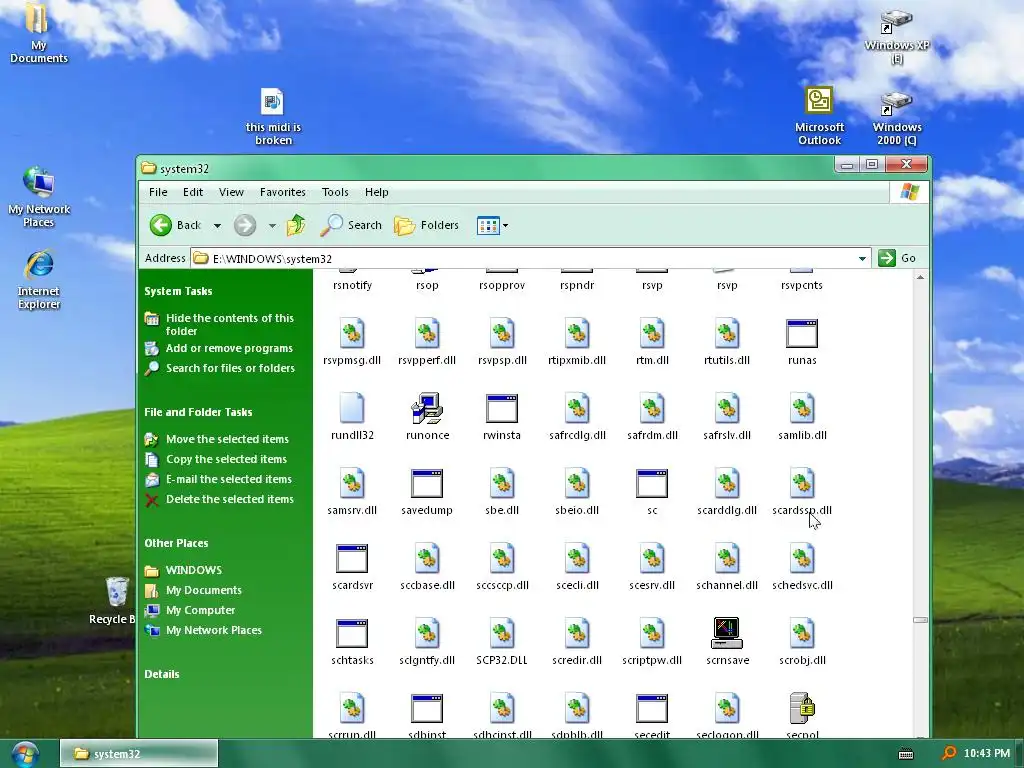Select the schedsvc.dll file icon
1024x768 pixels.
coord(802,559)
